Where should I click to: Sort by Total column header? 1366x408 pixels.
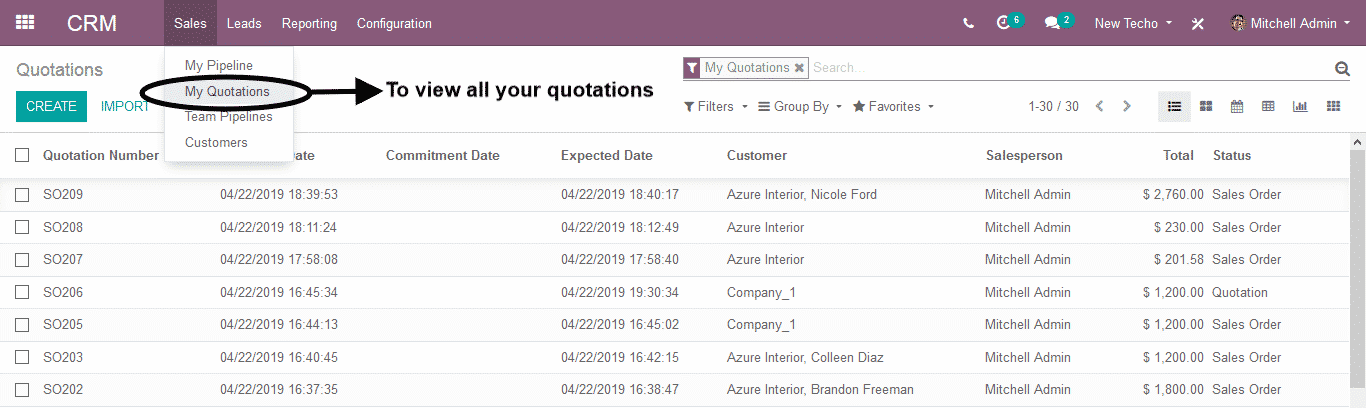(1178, 155)
